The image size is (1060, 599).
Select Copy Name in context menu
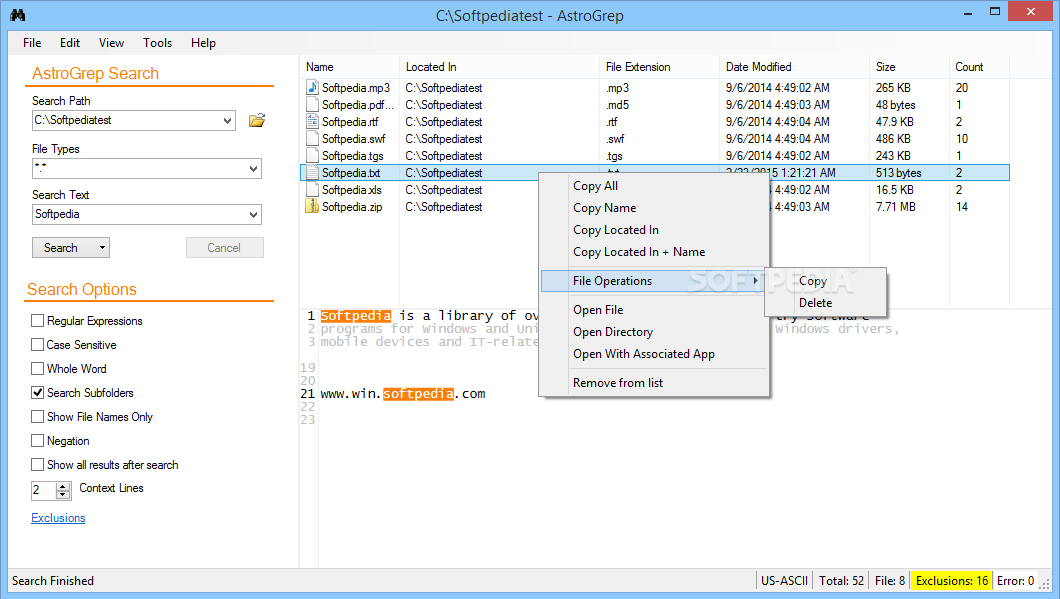(x=655, y=208)
